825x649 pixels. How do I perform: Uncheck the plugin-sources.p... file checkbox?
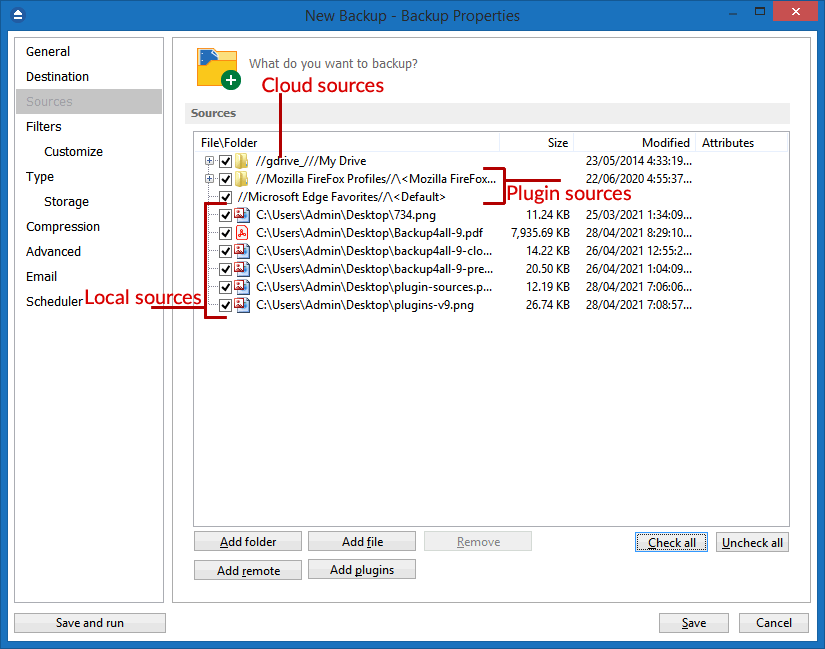tap(225, 287)
